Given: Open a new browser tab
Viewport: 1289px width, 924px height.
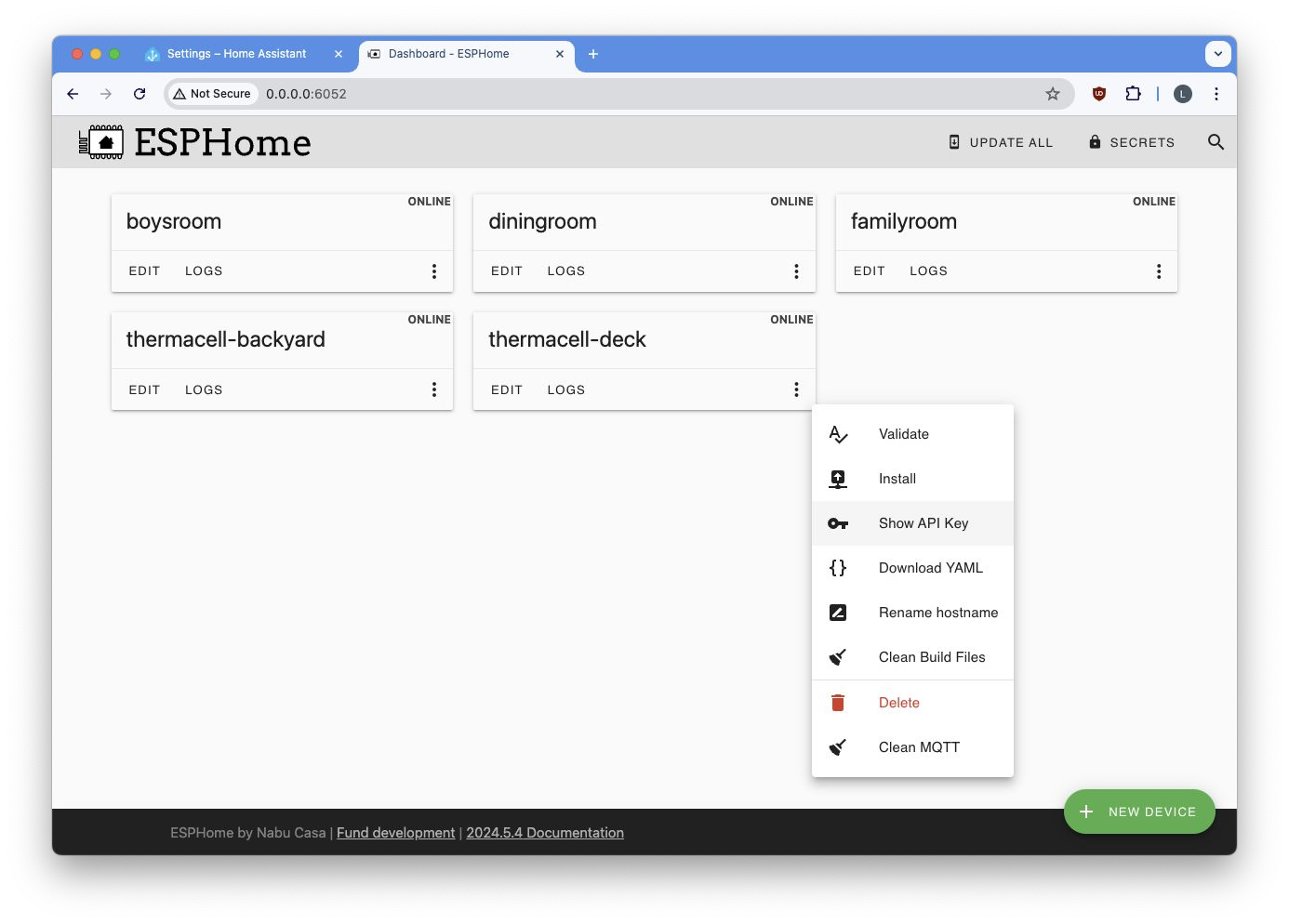Looking at the screenshot, I should tap(593, 54).
